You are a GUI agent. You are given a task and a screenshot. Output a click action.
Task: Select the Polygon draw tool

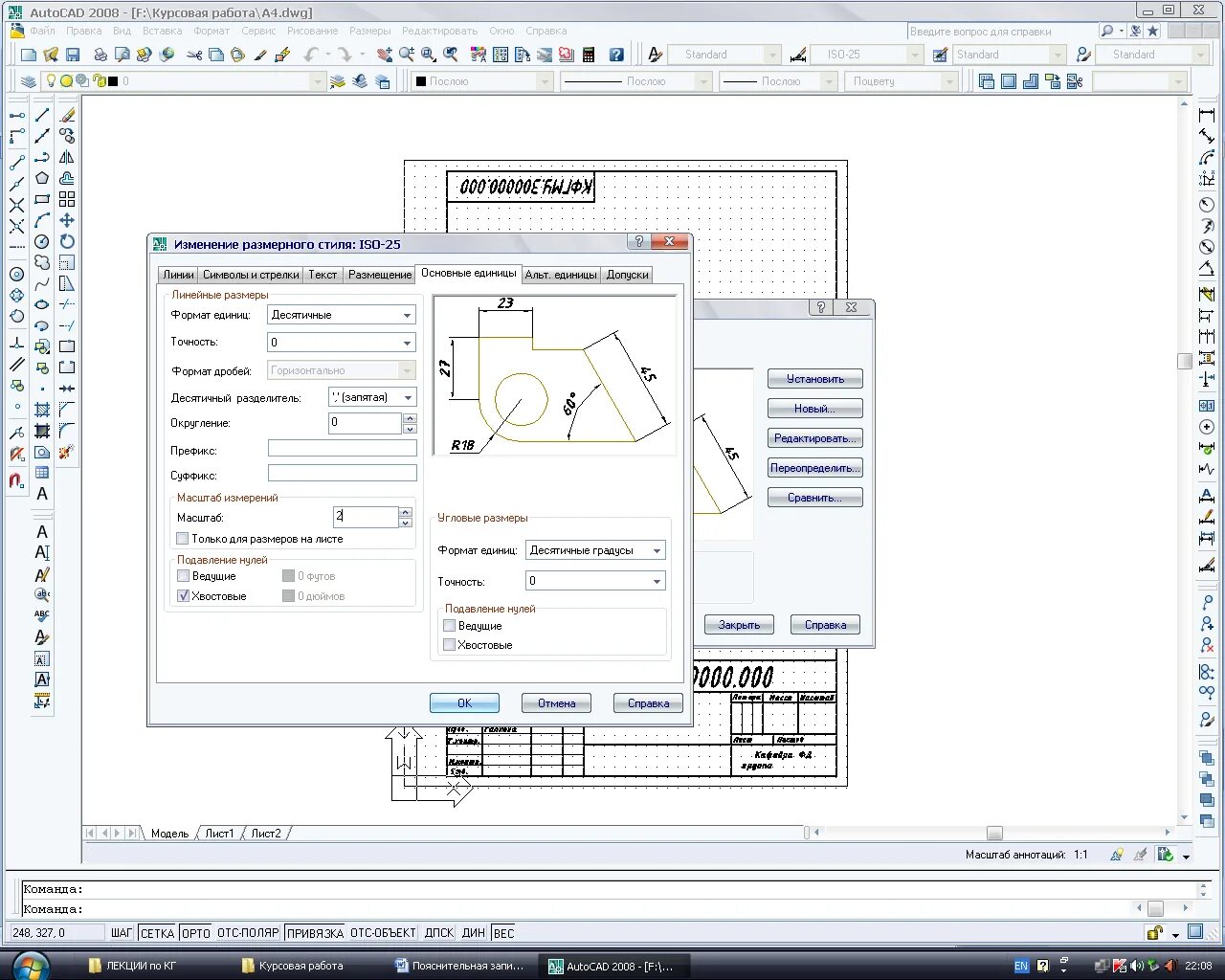pyautogui.click(x=42, y=178)
